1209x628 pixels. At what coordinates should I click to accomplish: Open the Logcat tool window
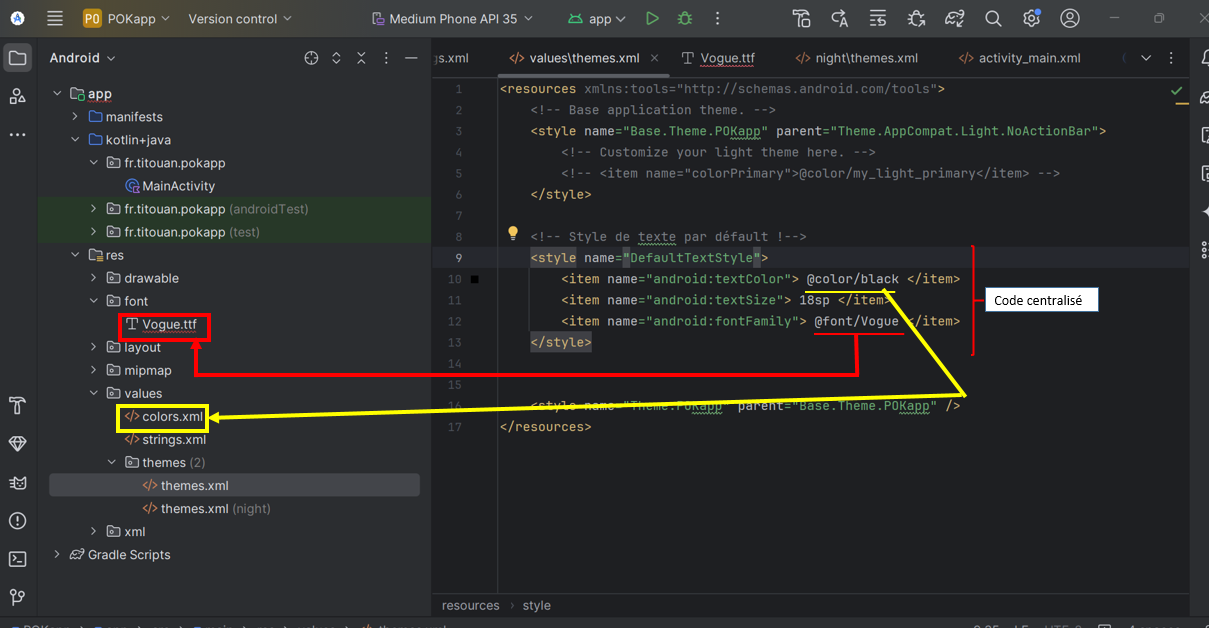(x=17, y=483)
